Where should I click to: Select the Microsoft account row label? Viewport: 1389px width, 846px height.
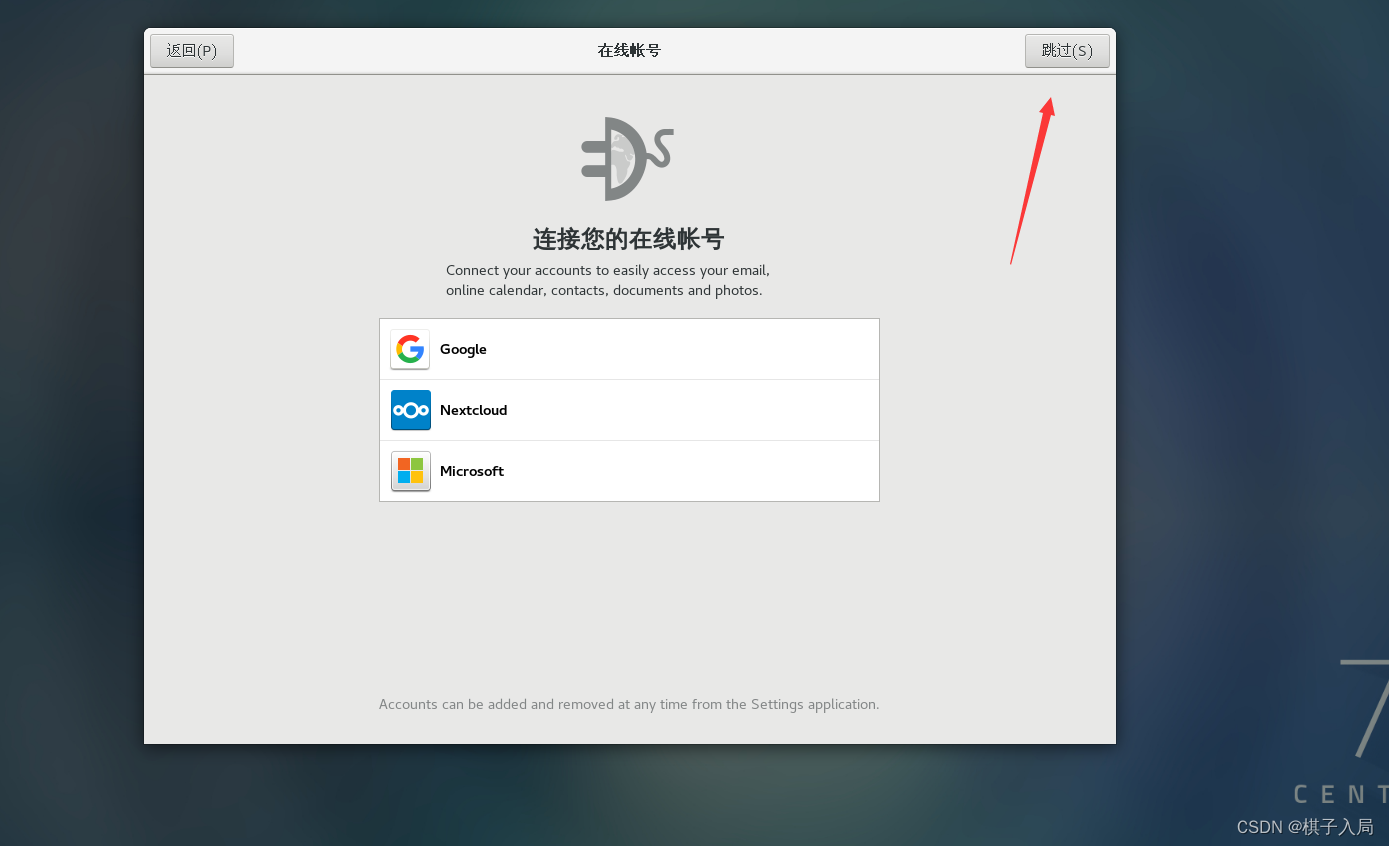coord(471,471)
